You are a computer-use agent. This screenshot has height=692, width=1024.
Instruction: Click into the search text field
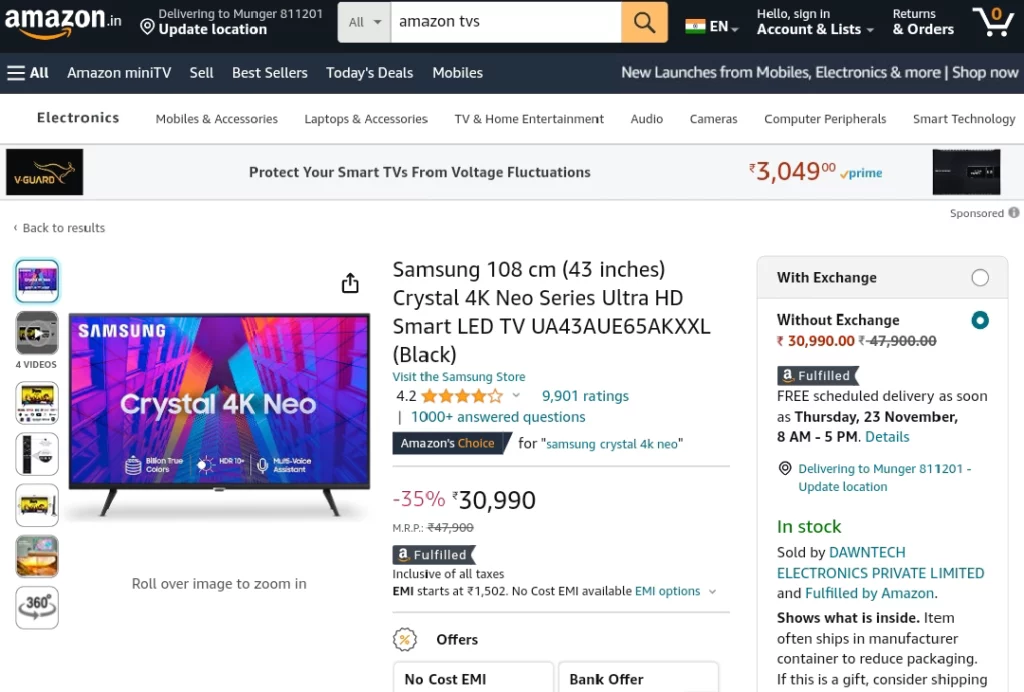click(506, 22)
